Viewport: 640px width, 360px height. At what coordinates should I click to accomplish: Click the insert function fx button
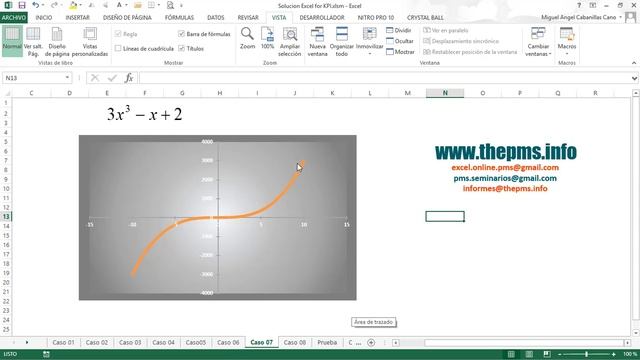coord(129,78)
